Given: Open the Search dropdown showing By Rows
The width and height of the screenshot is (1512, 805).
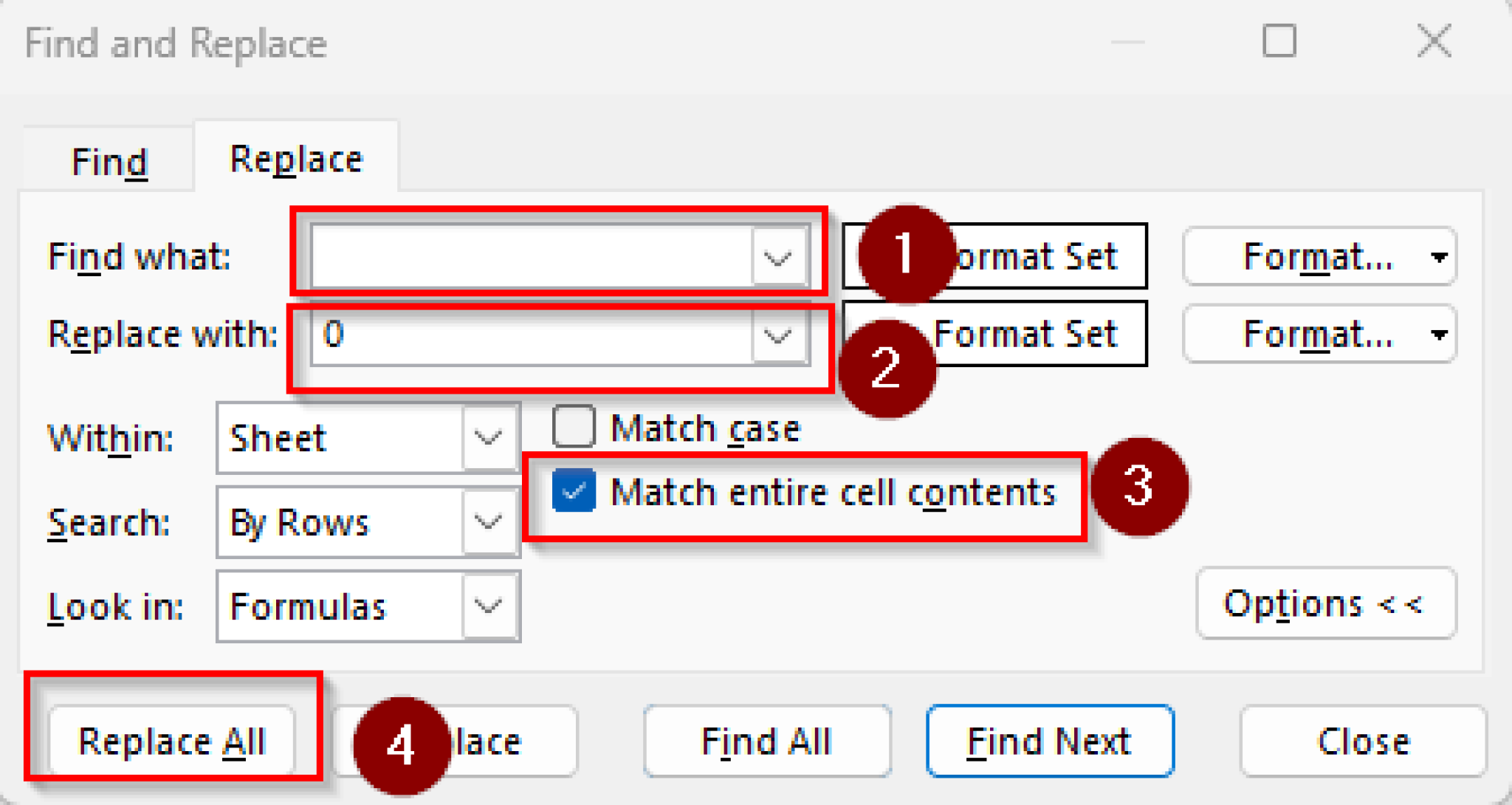Looking at the screenshot, I should (x=487, y=522).
